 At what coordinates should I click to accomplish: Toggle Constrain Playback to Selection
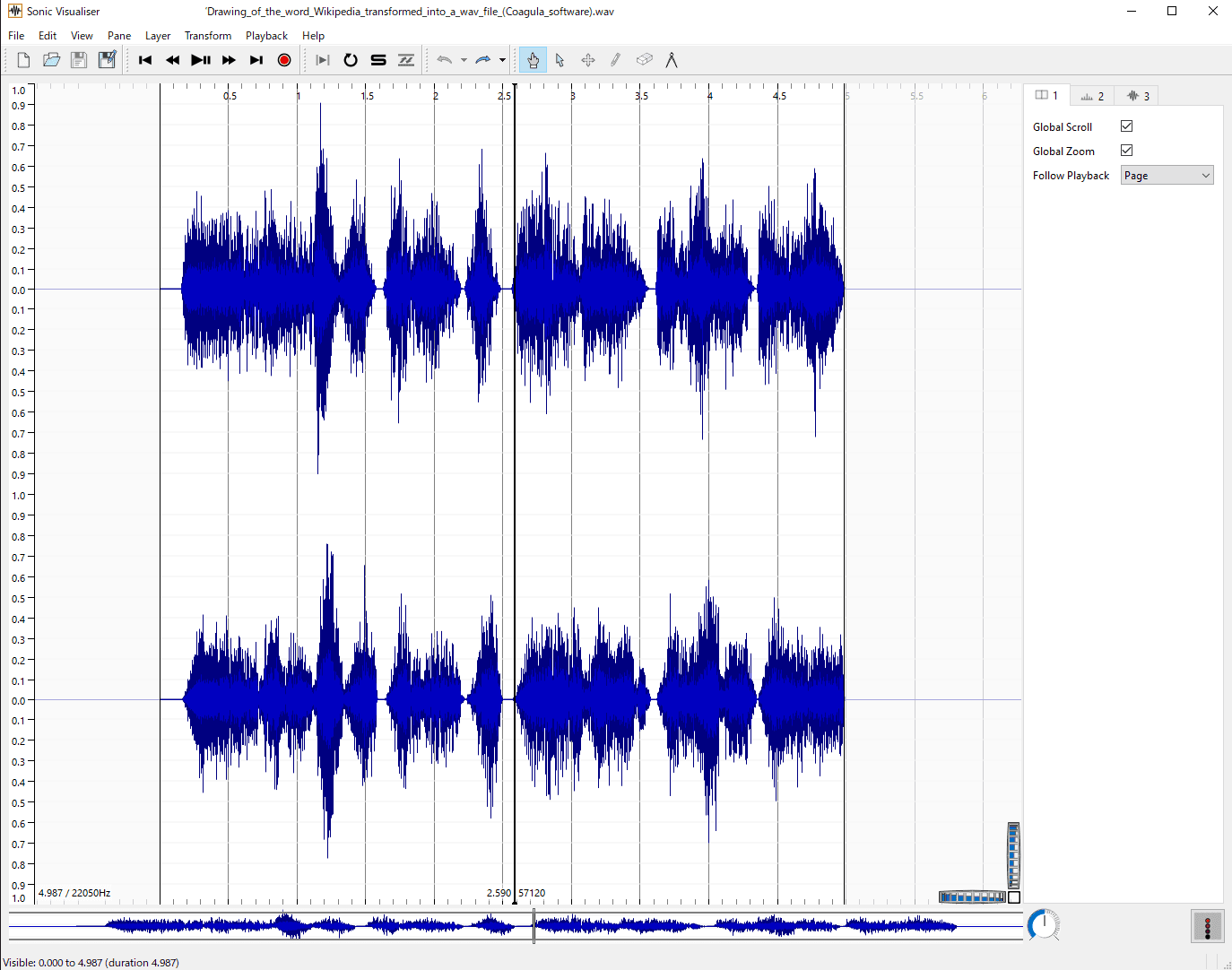tap(323, 60)
